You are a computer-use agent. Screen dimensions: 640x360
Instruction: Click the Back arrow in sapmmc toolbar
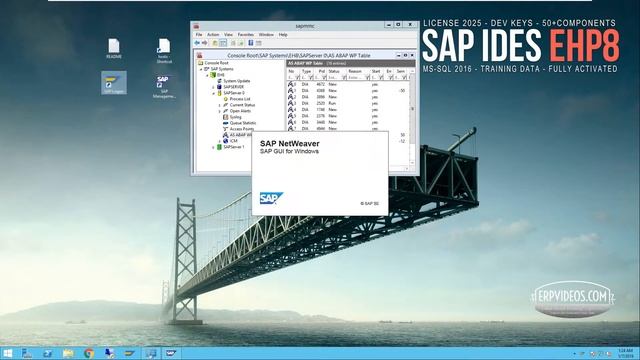pyautogui.click(x=197, y=43)
